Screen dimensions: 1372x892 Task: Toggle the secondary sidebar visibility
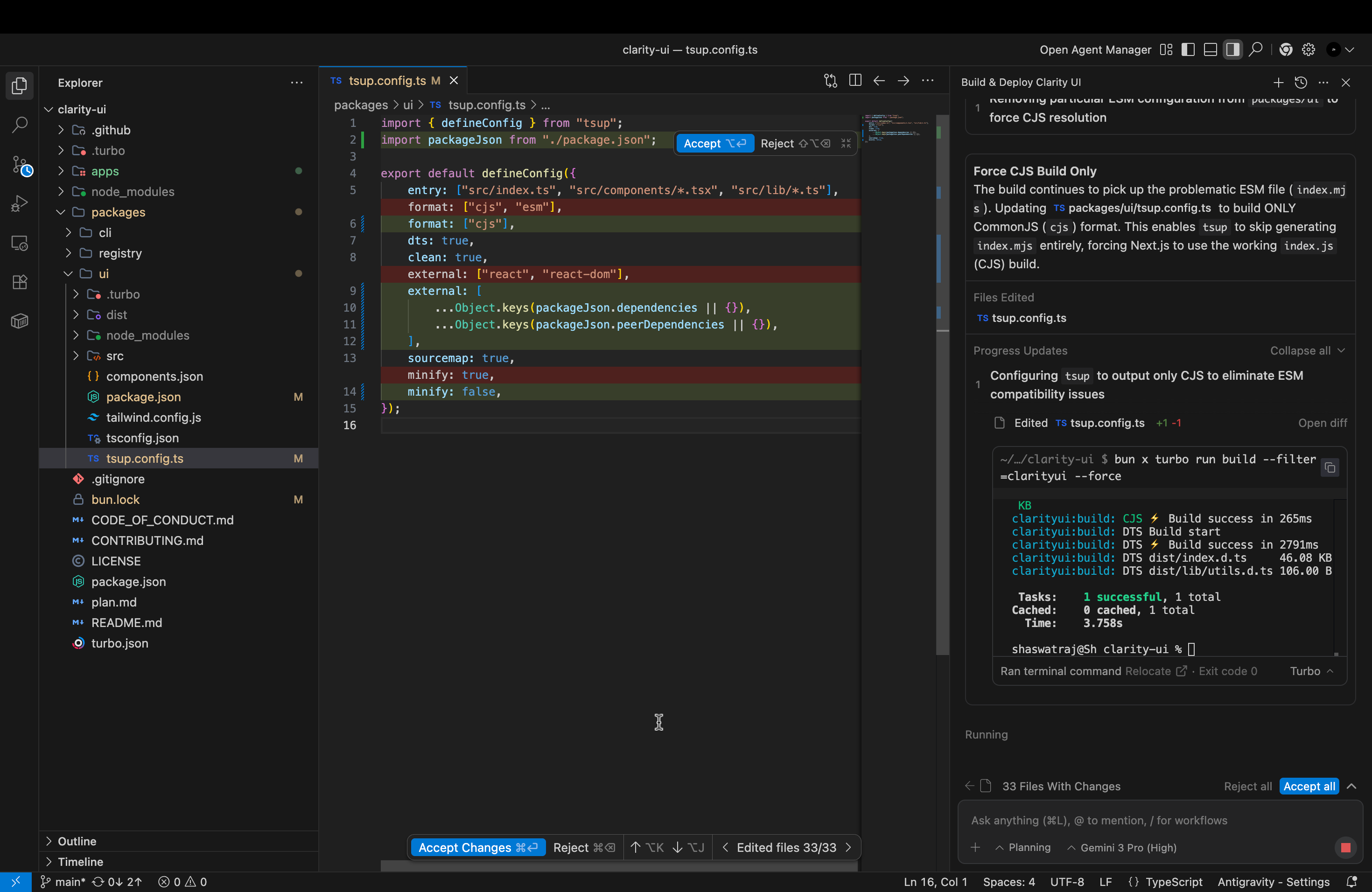(x=1232, y=49)
